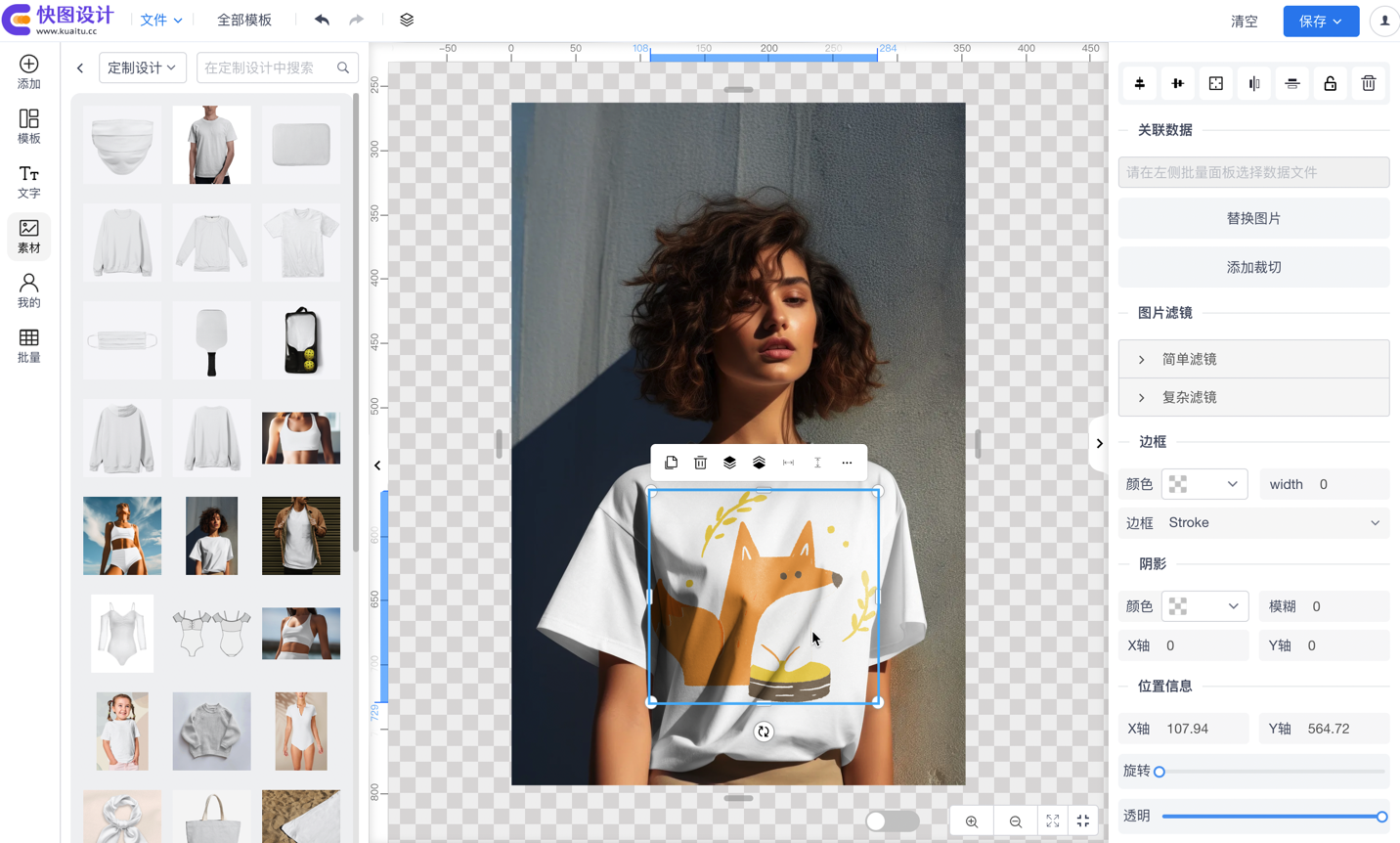This screenshot has height=843, width=1400.
Task: Click the flip horizontal icon in right panel
Action: (1254, 84)
